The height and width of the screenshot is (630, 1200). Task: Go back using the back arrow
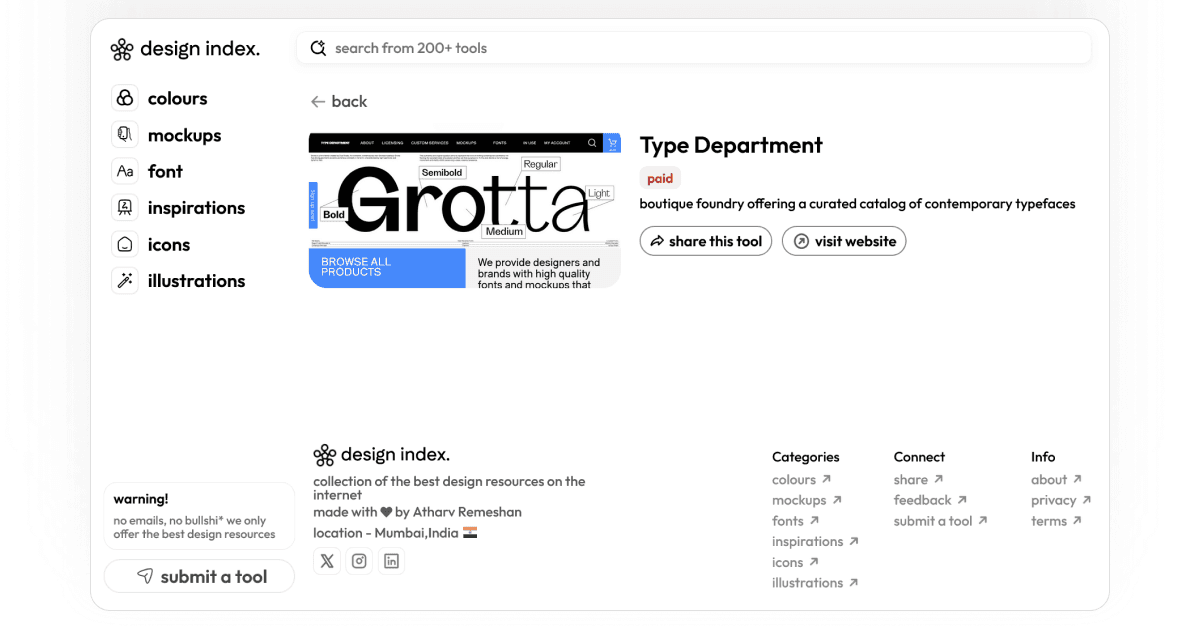[339, 101]
